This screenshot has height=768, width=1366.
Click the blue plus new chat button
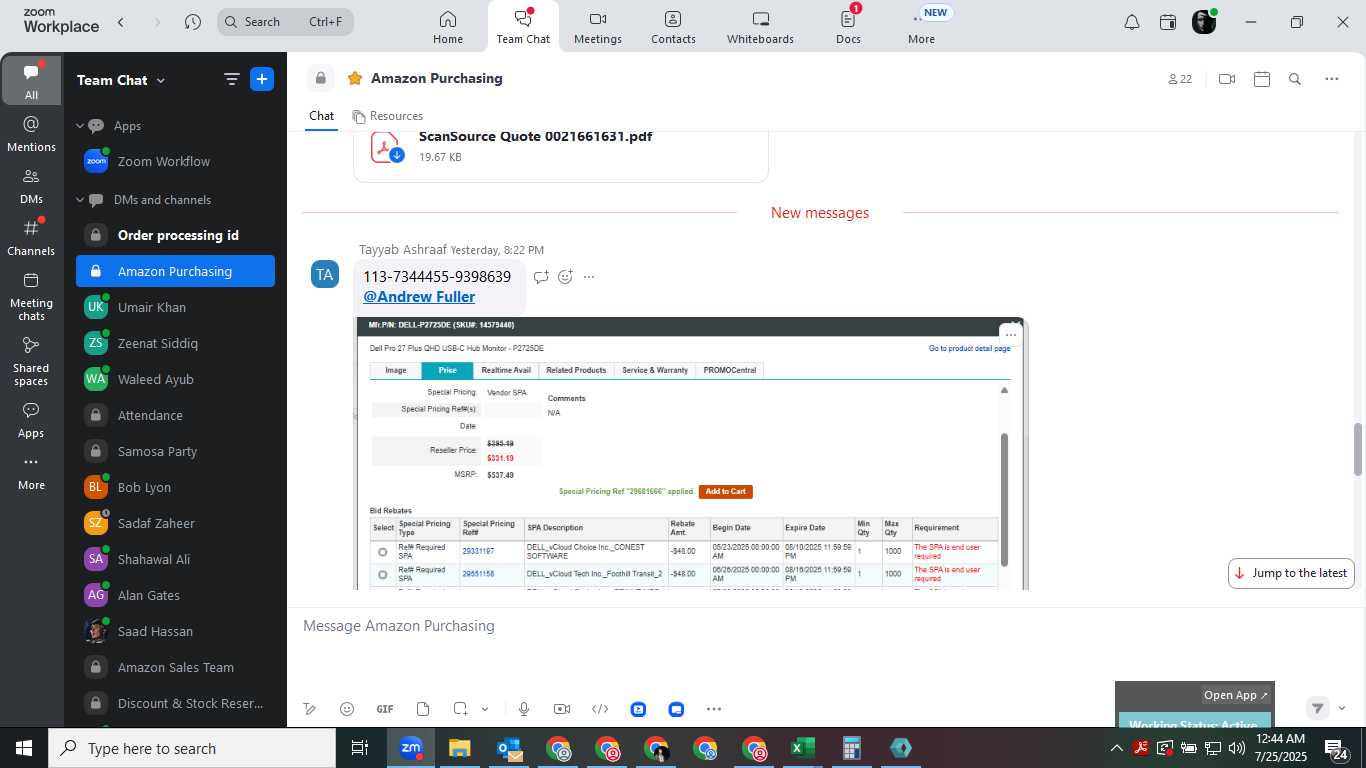[x=262, y=79]
